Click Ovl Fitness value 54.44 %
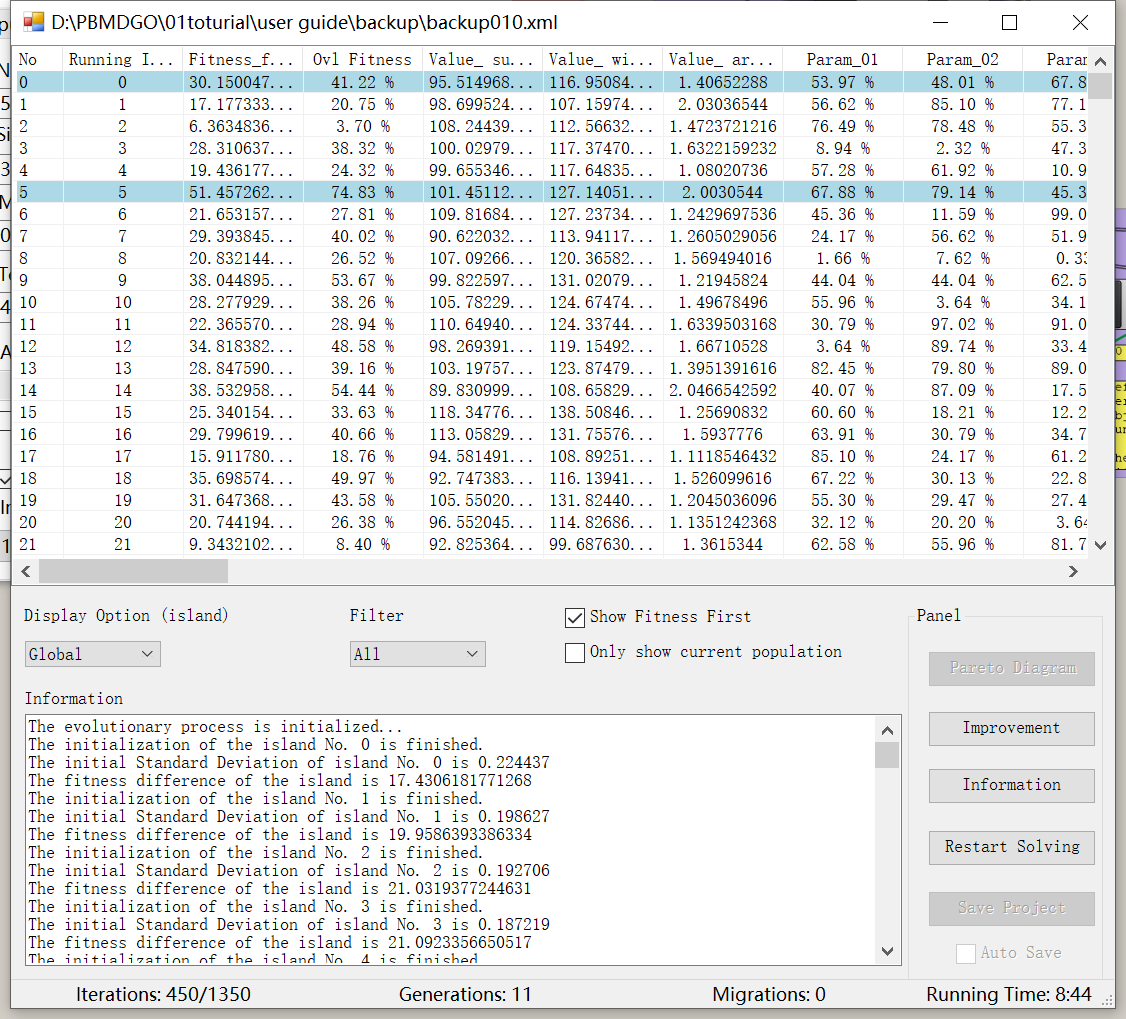Image resolution: width=1126 pixels, height=1019 pixels. coord(363,391)
